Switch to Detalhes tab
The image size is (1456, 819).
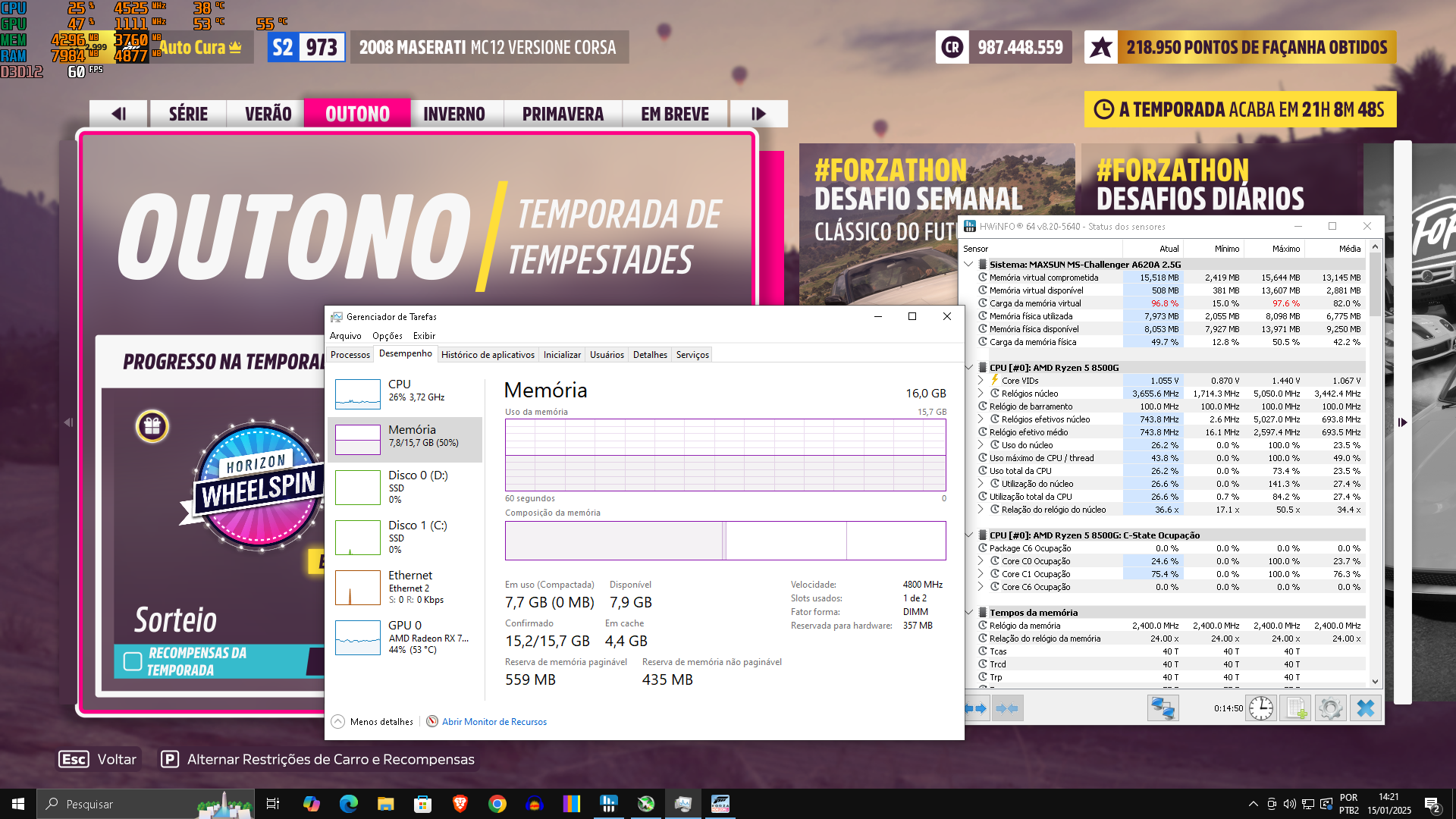[650, 354]
